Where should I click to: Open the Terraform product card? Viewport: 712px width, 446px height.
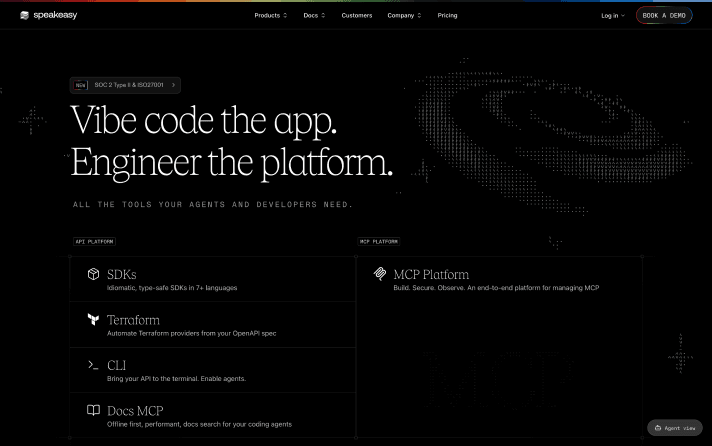(213, 325)
